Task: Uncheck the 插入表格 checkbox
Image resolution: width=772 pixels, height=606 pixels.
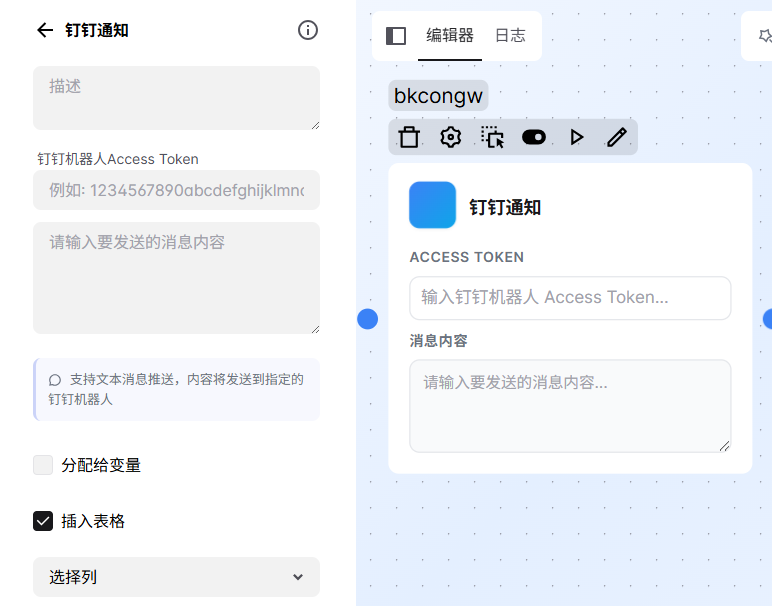Action: pos(43,521)
